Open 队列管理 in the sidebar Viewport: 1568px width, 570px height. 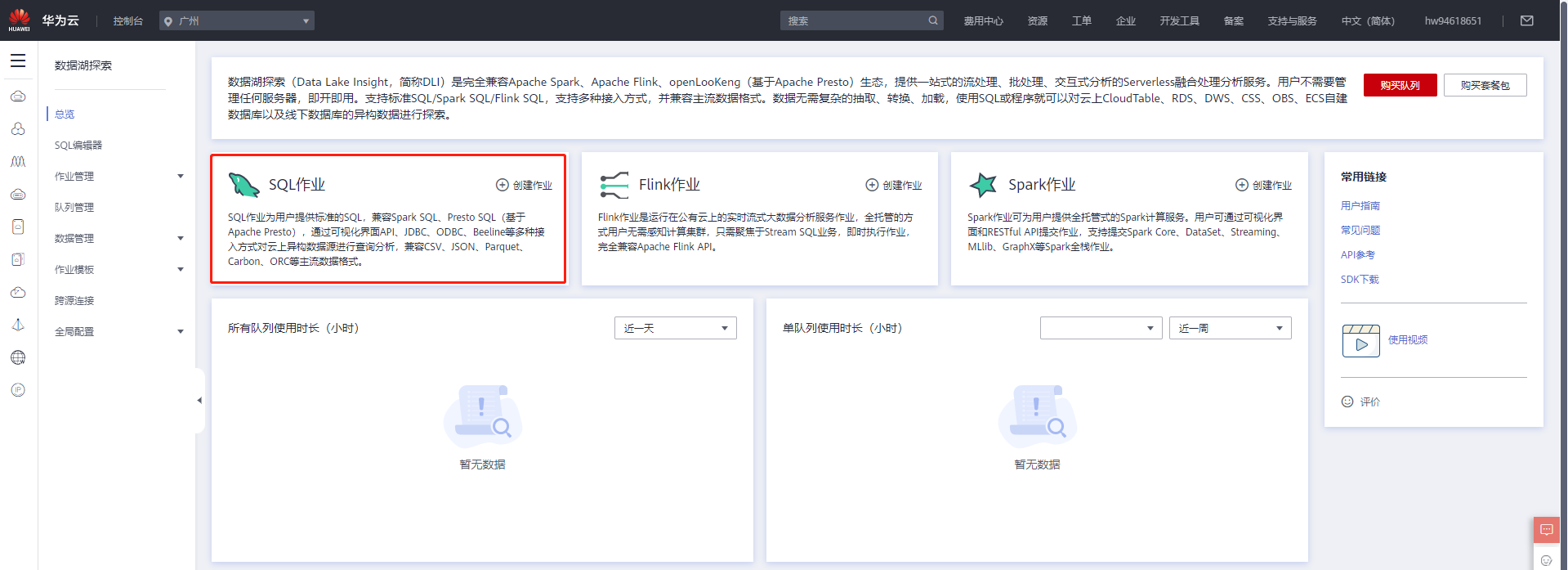74,208
